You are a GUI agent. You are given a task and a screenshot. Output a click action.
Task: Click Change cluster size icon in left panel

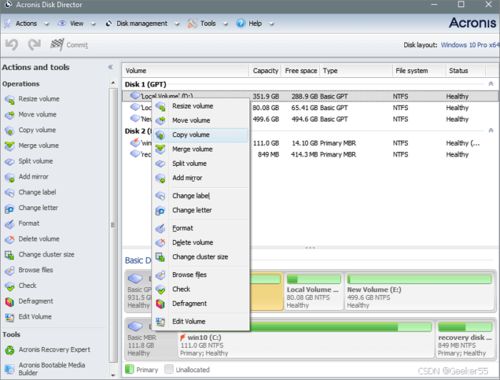coord(10,255)
